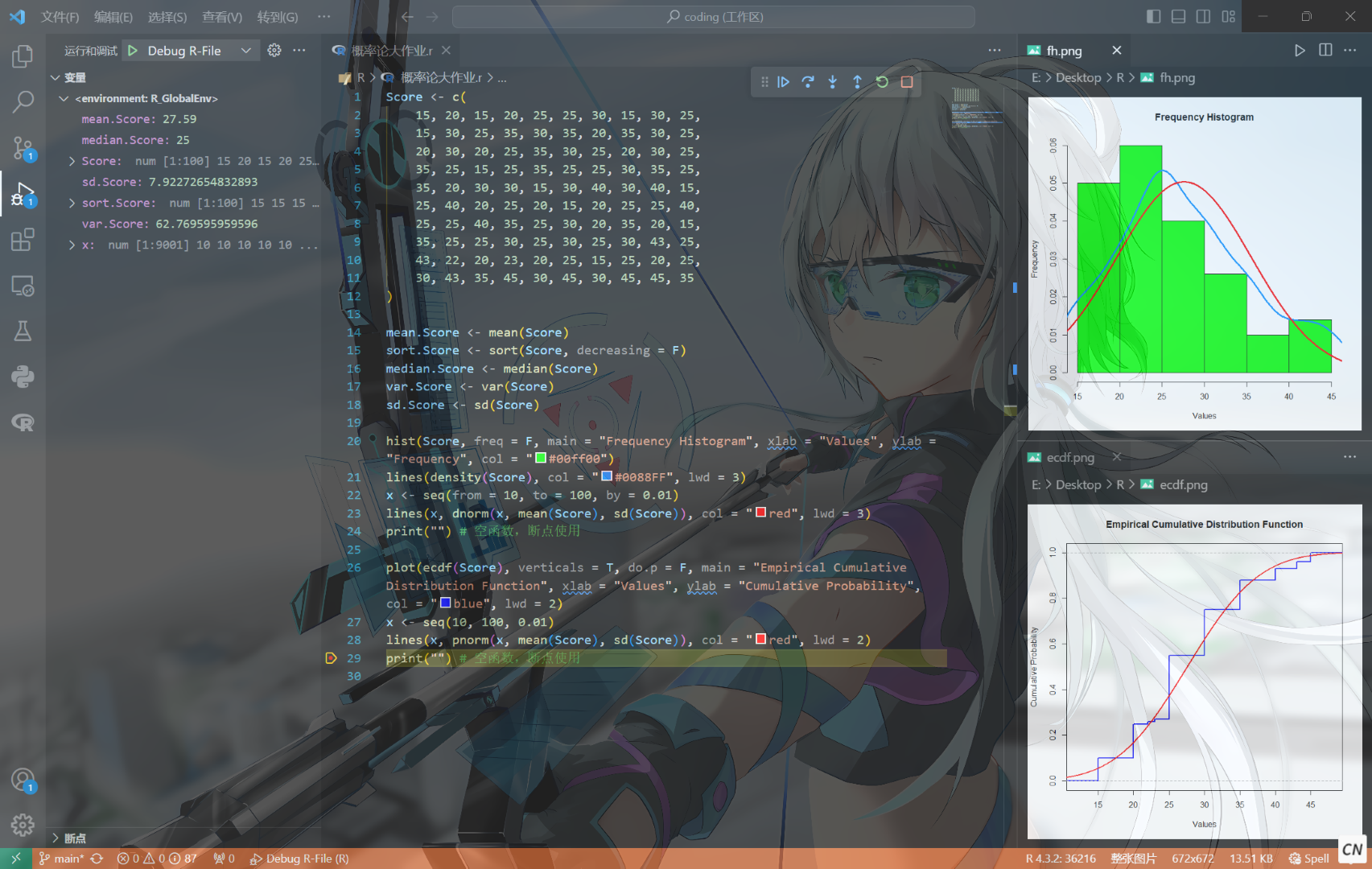
Task: Click the #00ff00 green color swatch
Action: (x=542, y=459)
